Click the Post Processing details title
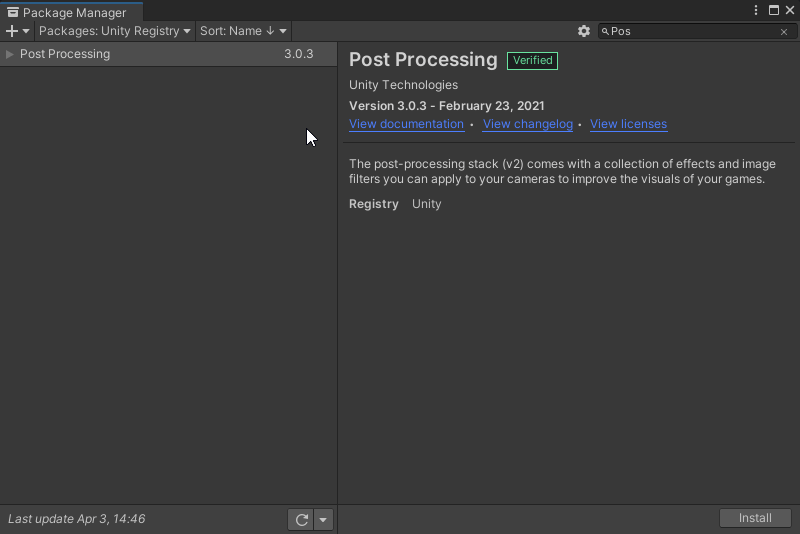This screenshot has height=534, width=800. click(423, 60)
